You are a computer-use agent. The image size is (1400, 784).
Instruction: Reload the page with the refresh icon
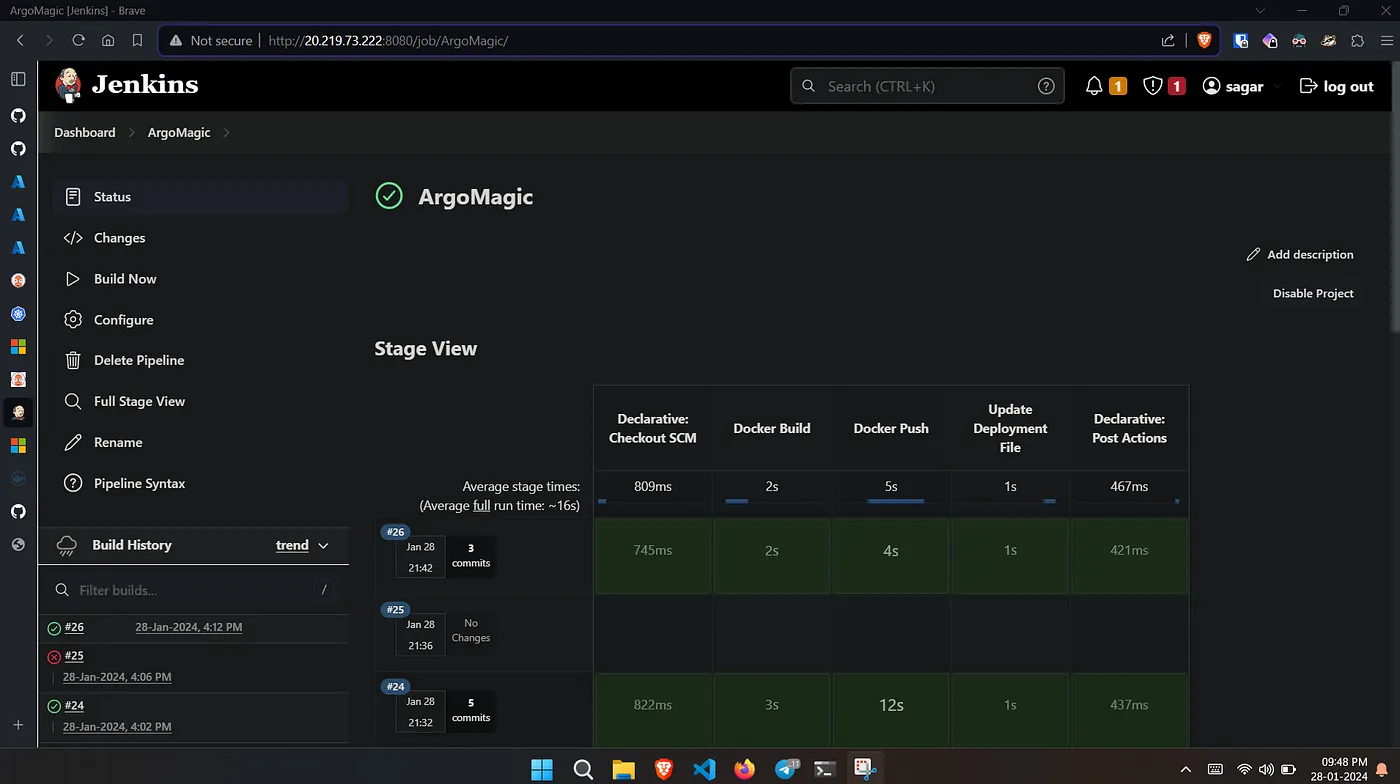[79, 41]
